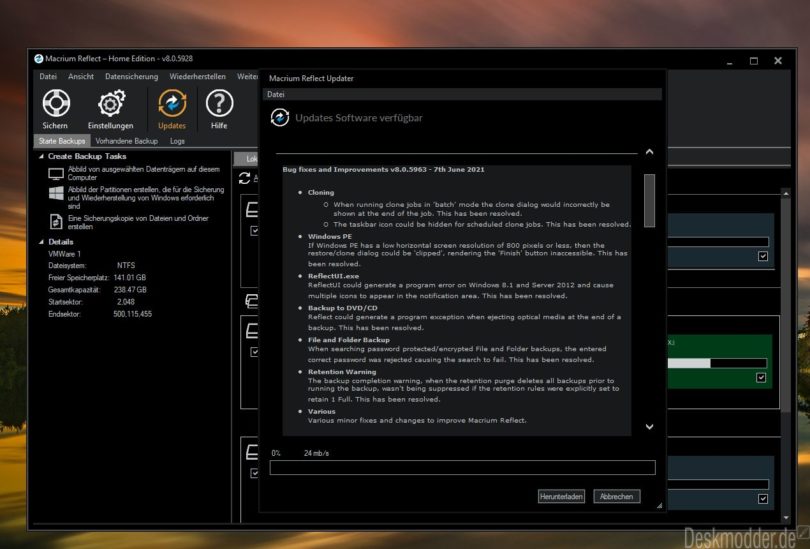Click the 'VMWare 1' details entry

(x=65, y=254)
